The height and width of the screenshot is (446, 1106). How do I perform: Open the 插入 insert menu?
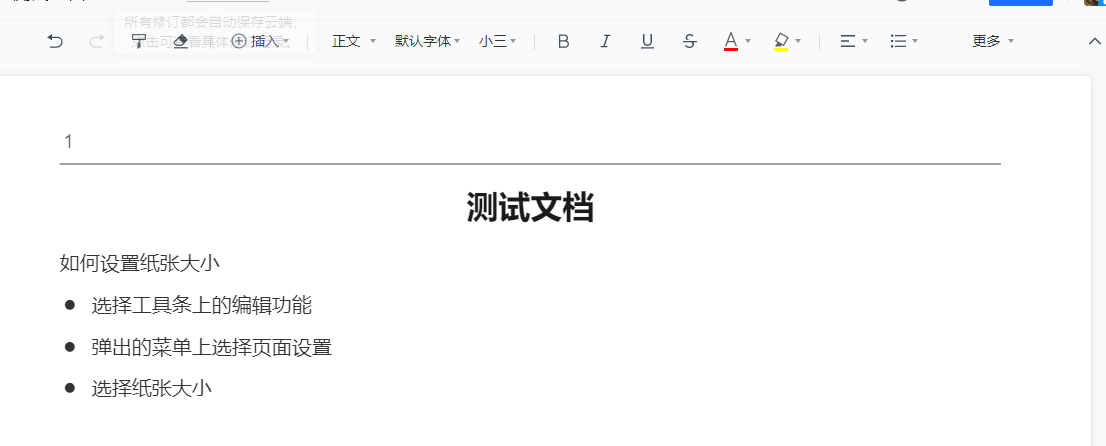260,41
